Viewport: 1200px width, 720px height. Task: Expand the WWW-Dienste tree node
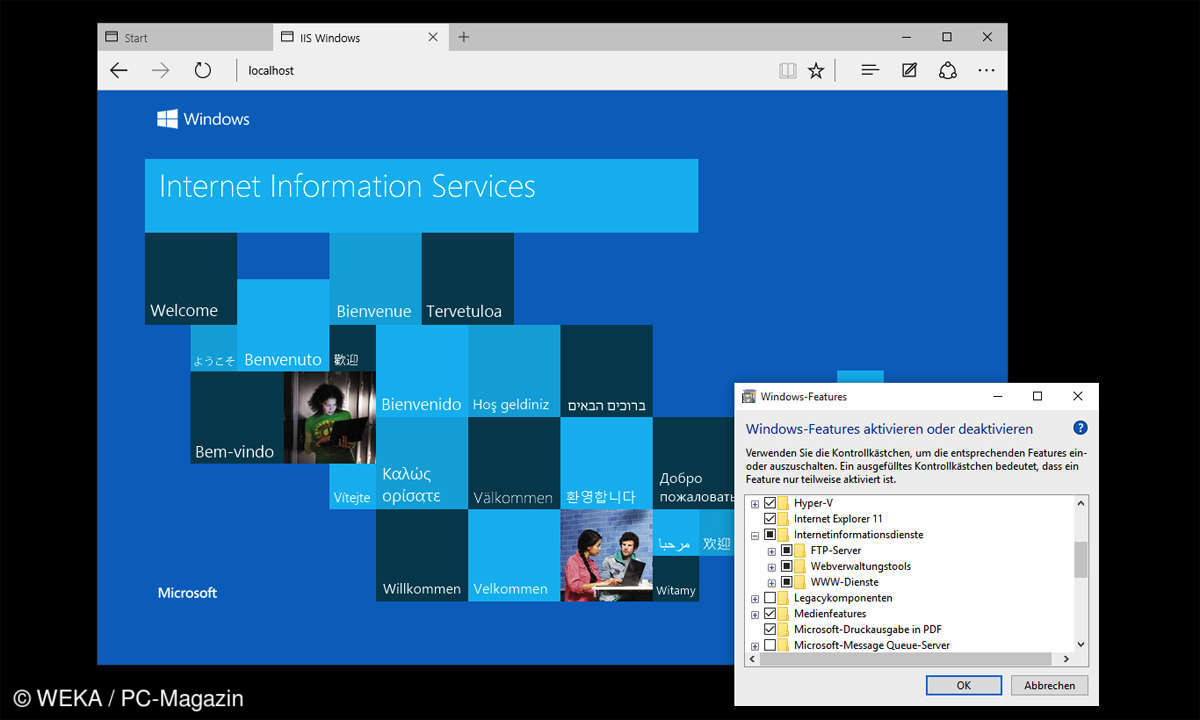coord(771,582)
